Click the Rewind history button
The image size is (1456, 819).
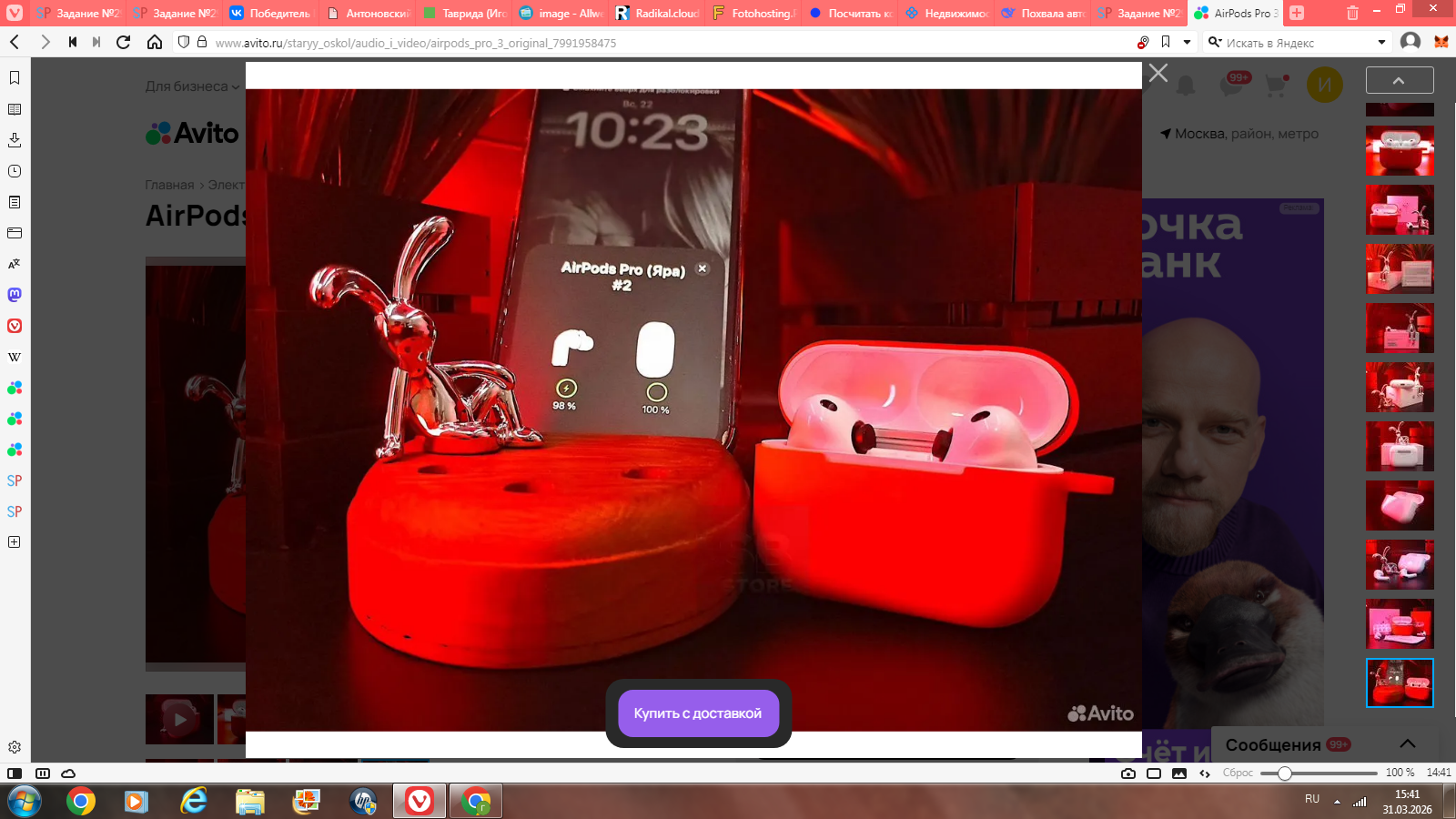coord(73,42)
